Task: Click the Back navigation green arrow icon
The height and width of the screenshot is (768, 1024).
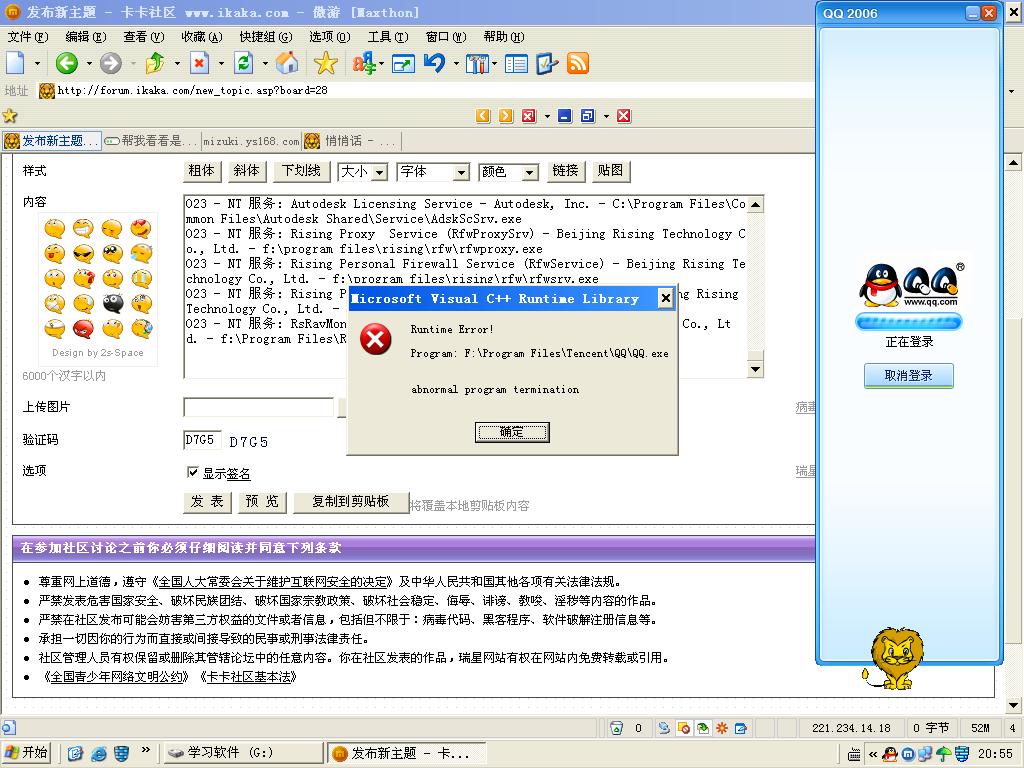Action: (67, 63)
